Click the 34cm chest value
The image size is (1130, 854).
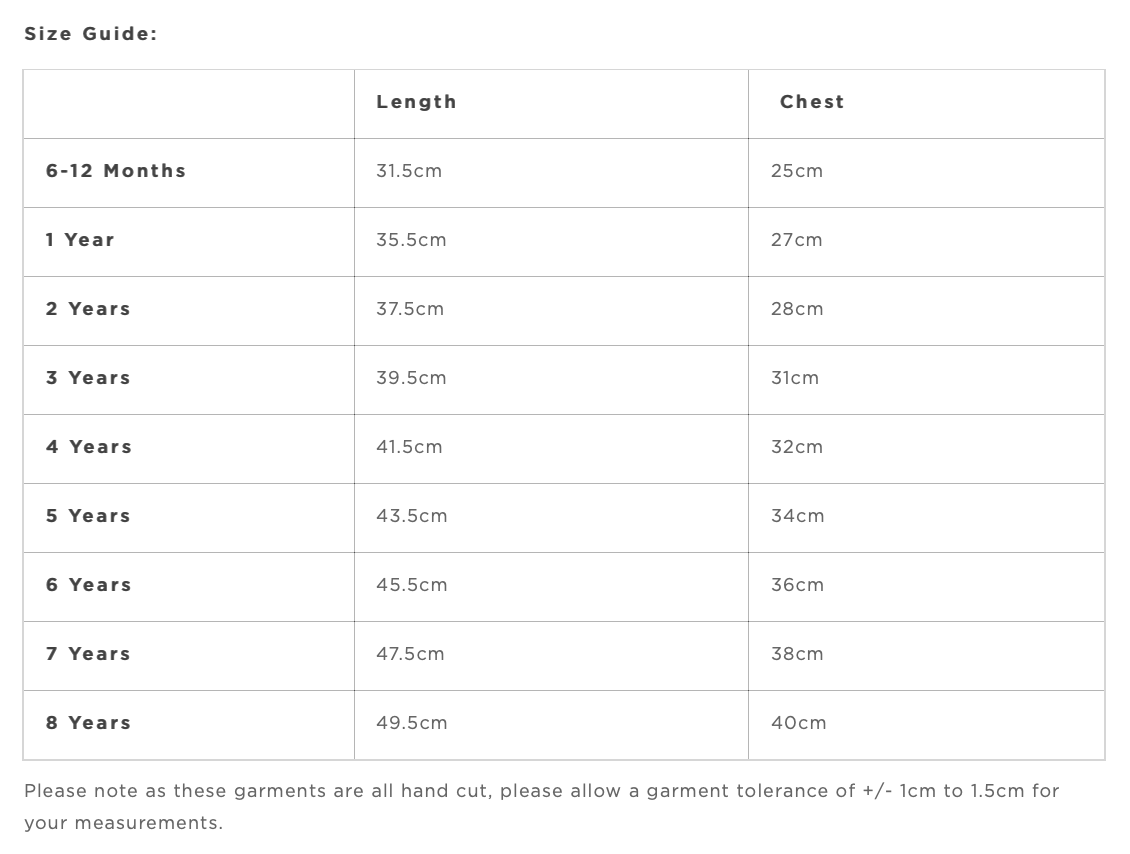798,516
